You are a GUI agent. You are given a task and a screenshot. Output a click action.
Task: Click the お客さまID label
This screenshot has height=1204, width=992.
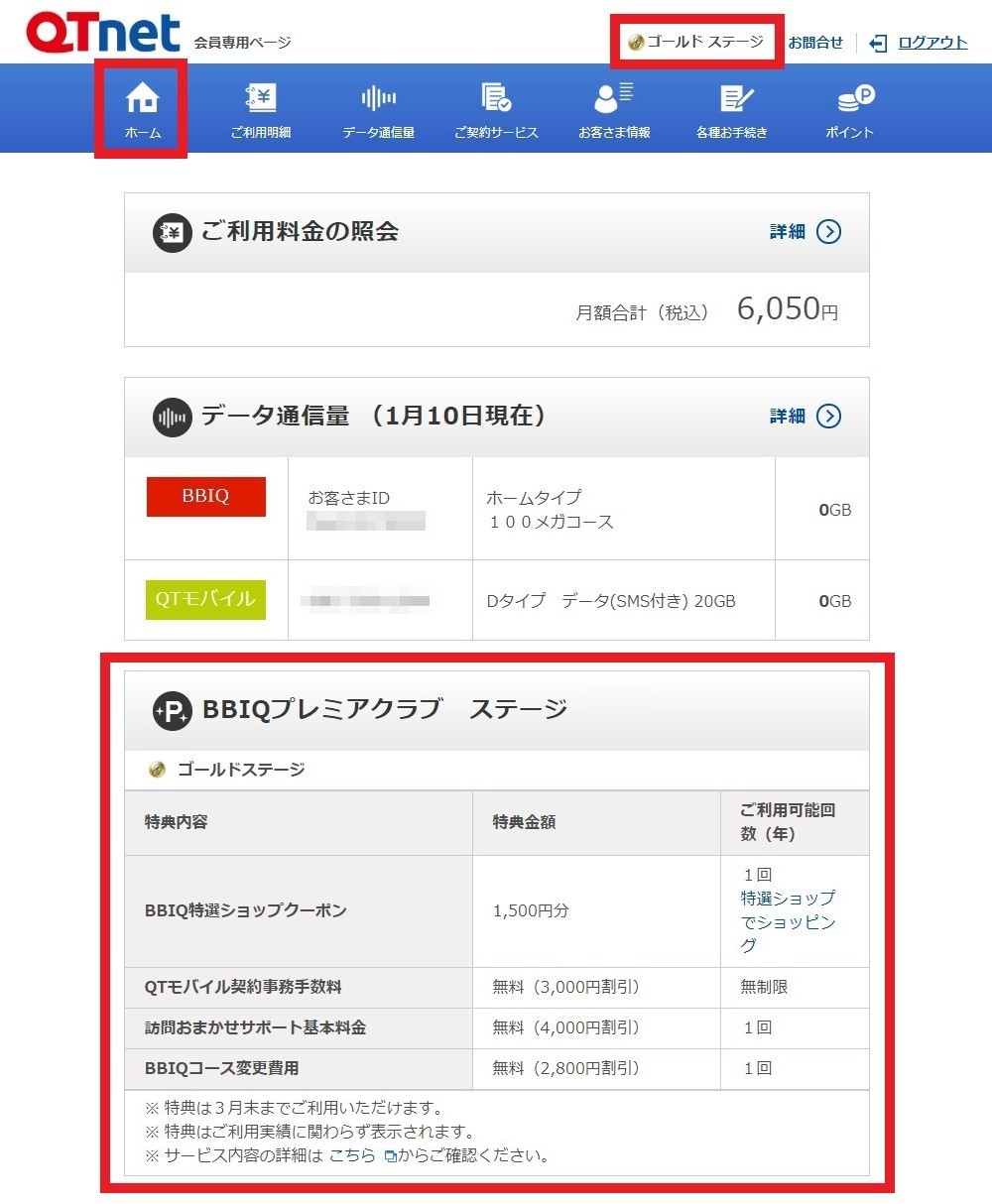point(349,499)
